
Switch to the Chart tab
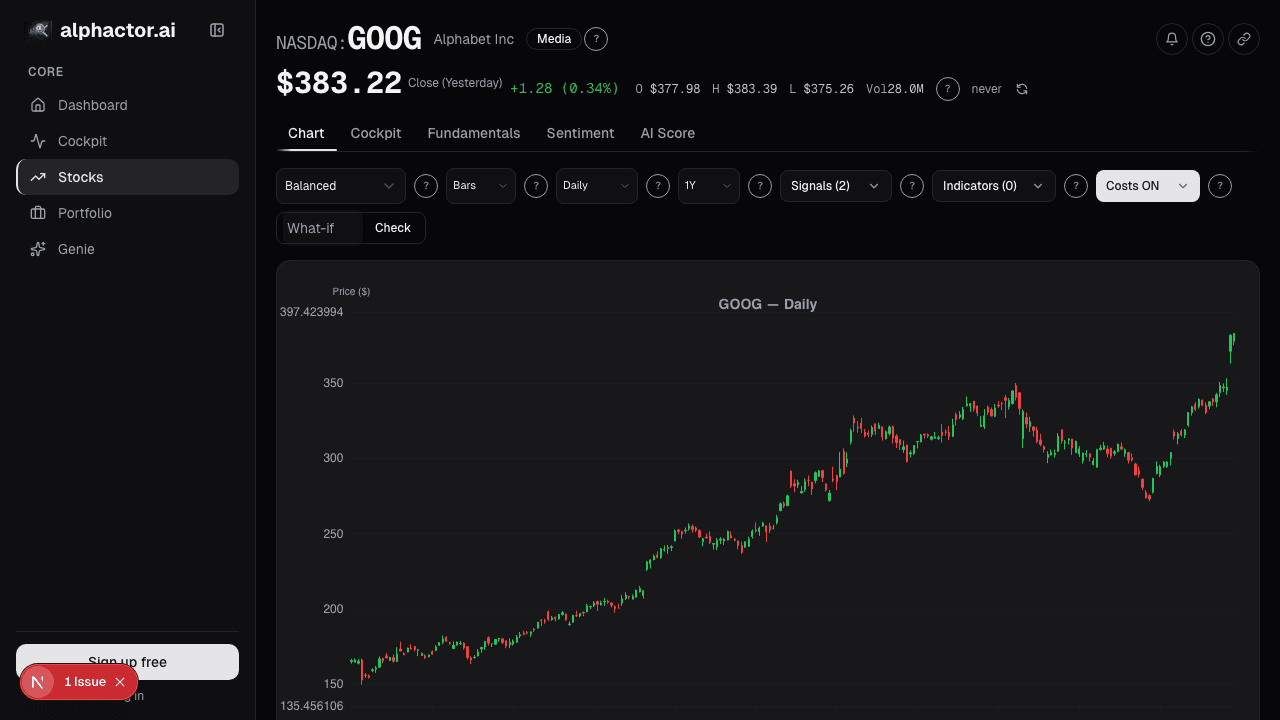(306, 133)
